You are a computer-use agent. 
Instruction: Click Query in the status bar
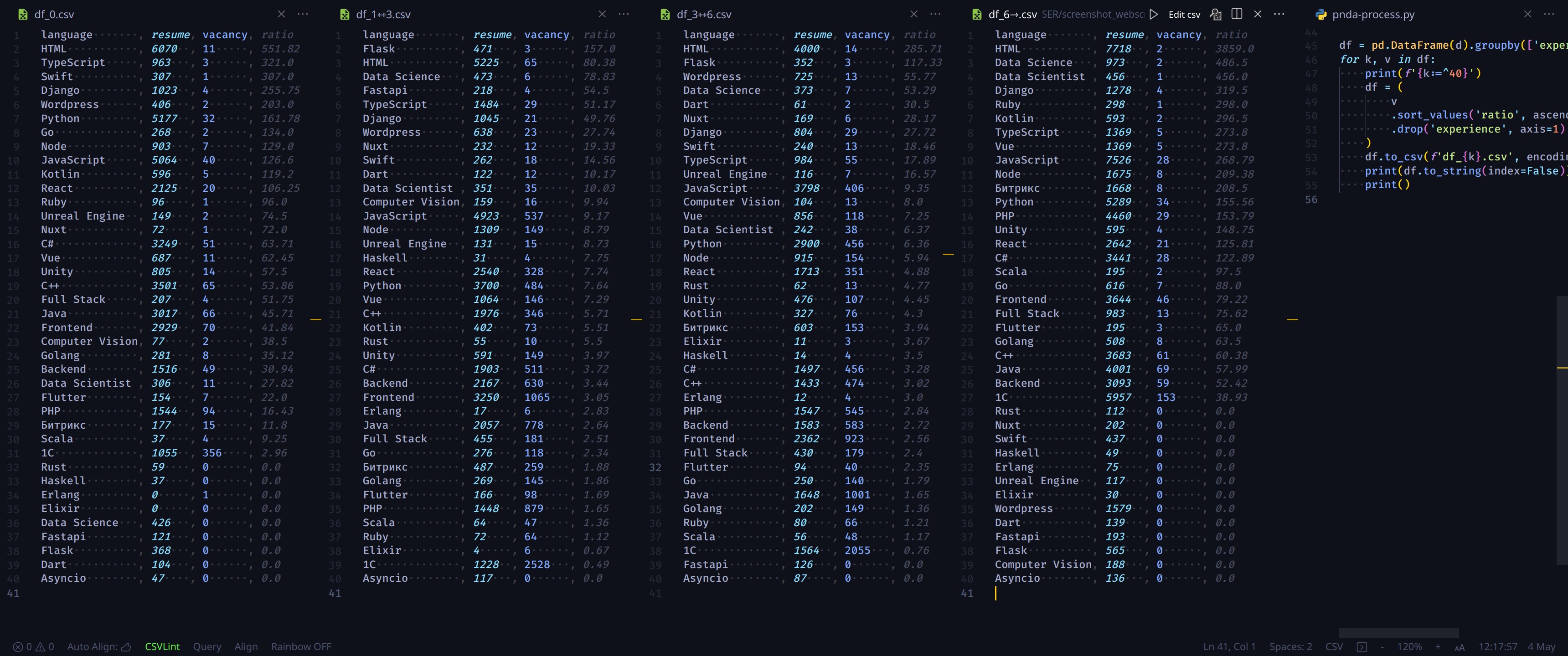[207, 647]
